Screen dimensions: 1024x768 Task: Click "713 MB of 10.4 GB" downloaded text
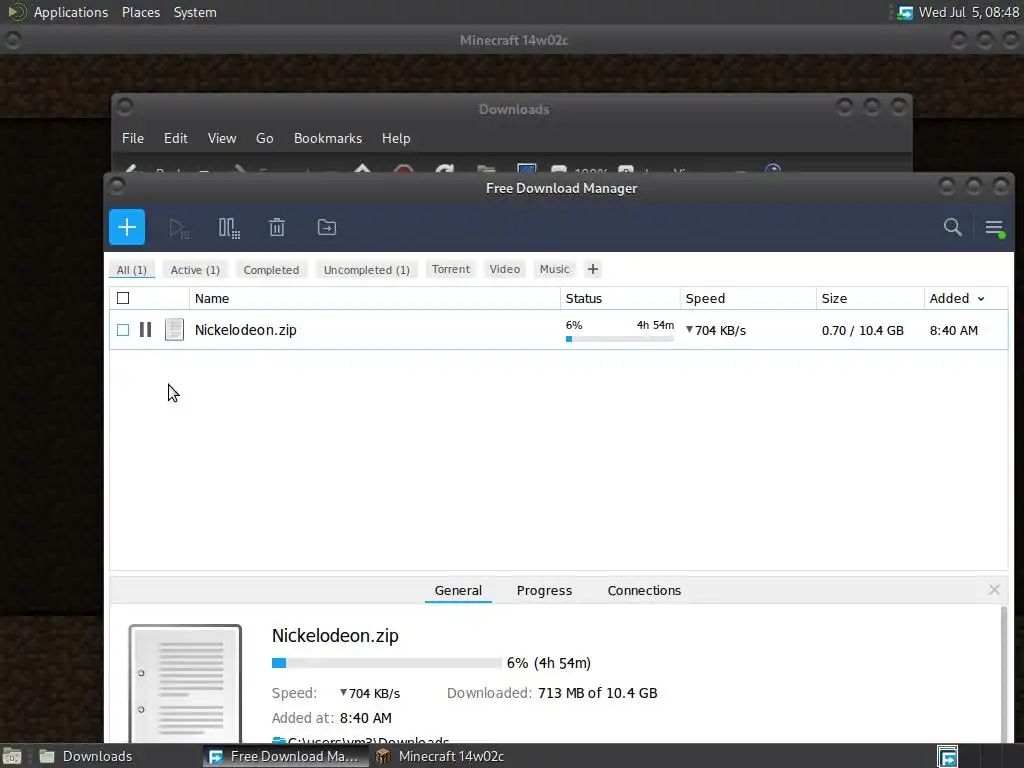(598, 693)
